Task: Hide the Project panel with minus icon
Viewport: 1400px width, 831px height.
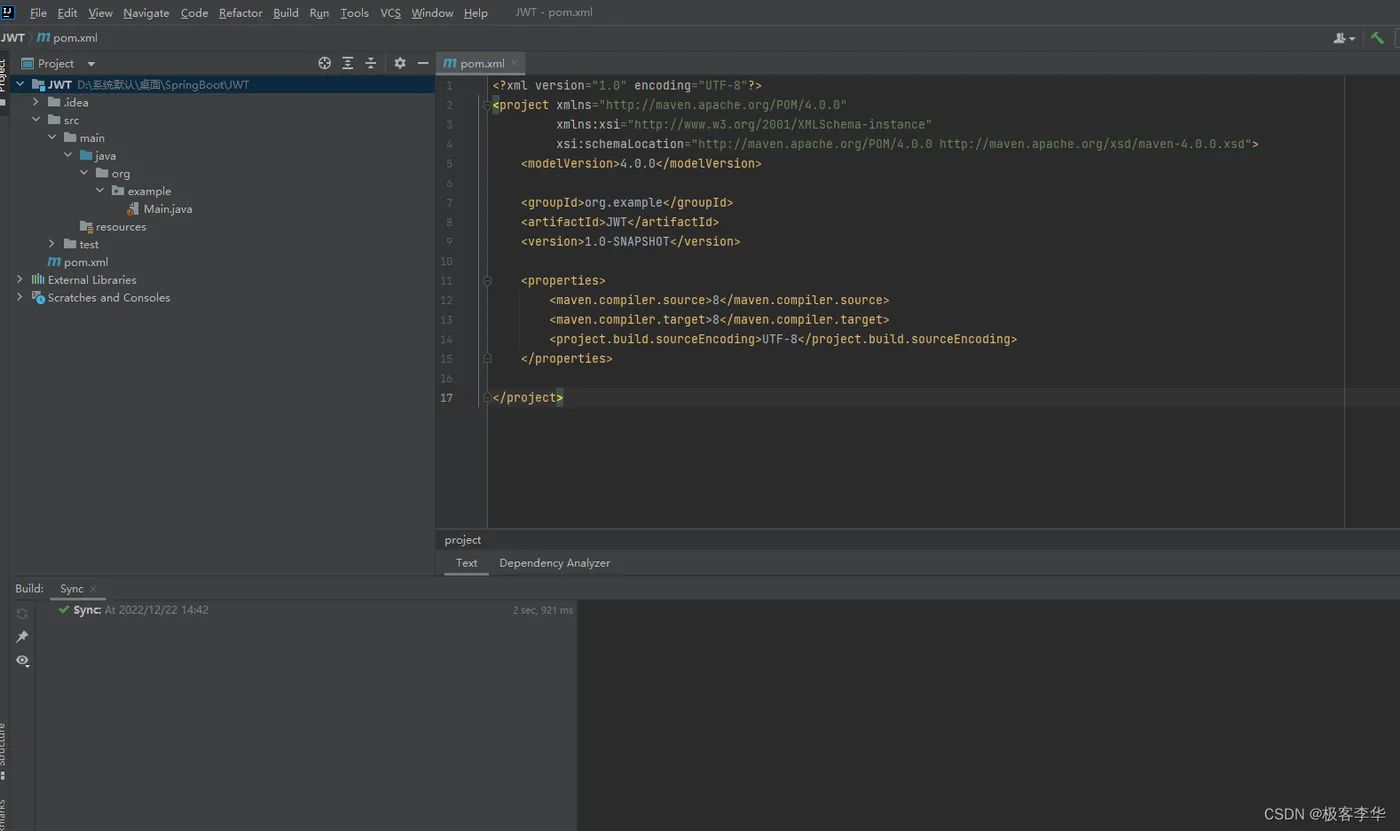Action: [423, 63]
